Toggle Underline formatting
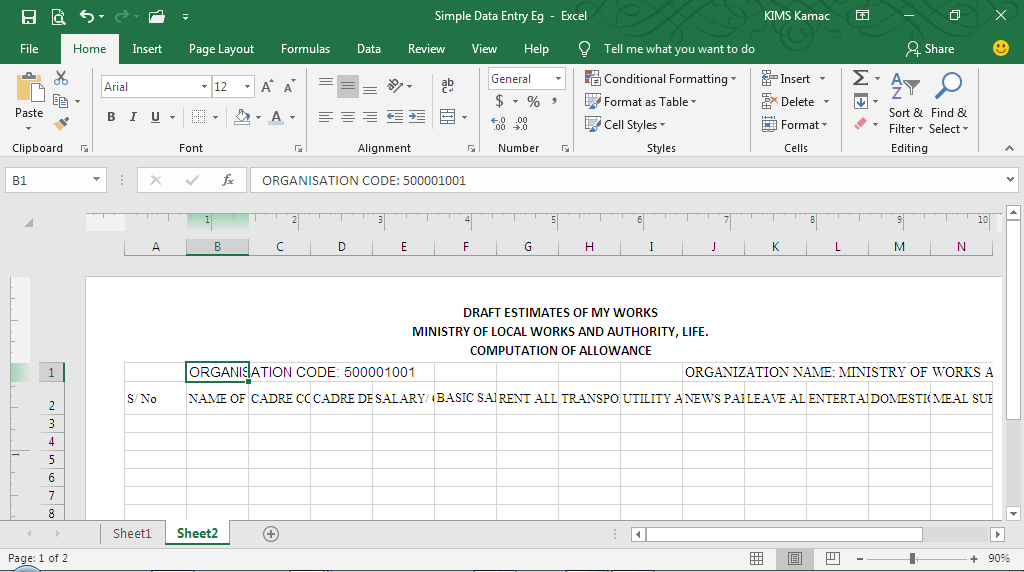Screen dimensions: 1024x572 [x=155, y=117]
